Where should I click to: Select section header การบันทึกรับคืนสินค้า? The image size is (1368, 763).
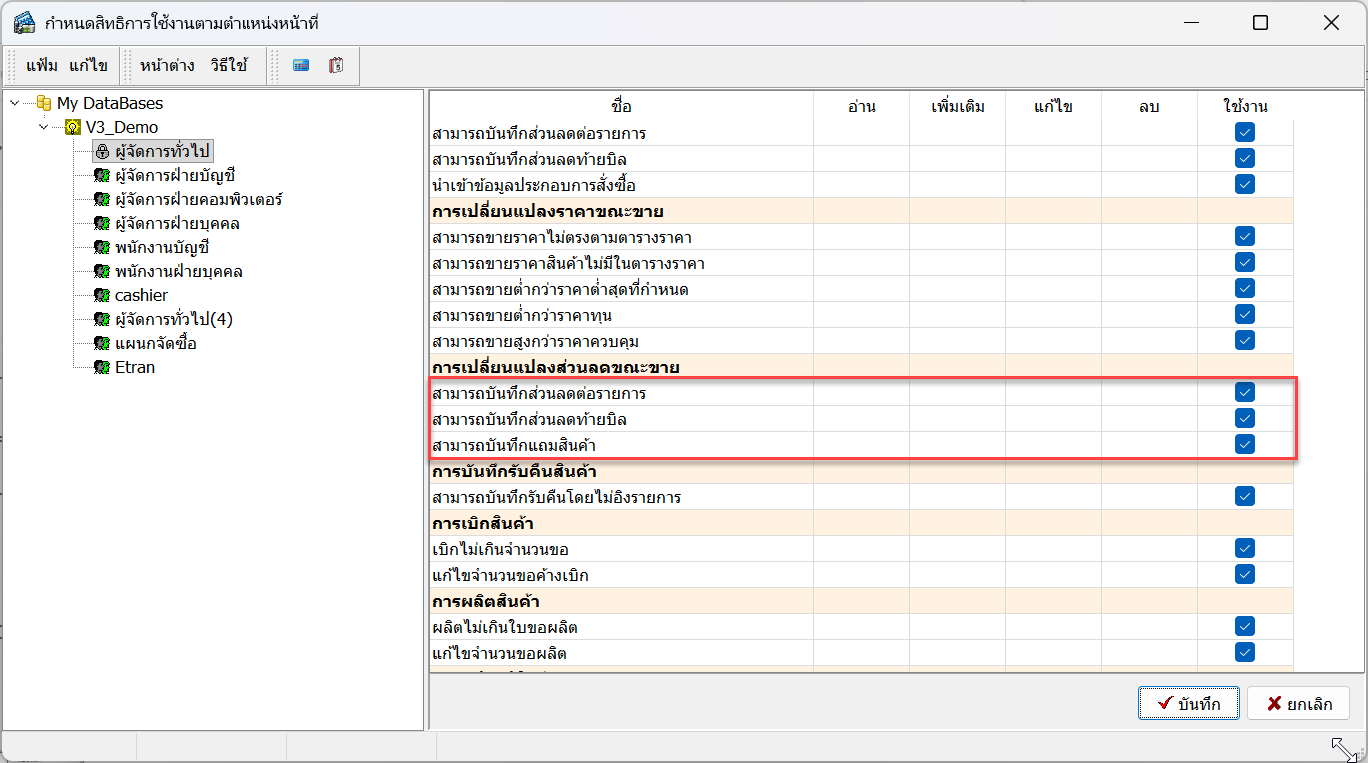point(514,471)
